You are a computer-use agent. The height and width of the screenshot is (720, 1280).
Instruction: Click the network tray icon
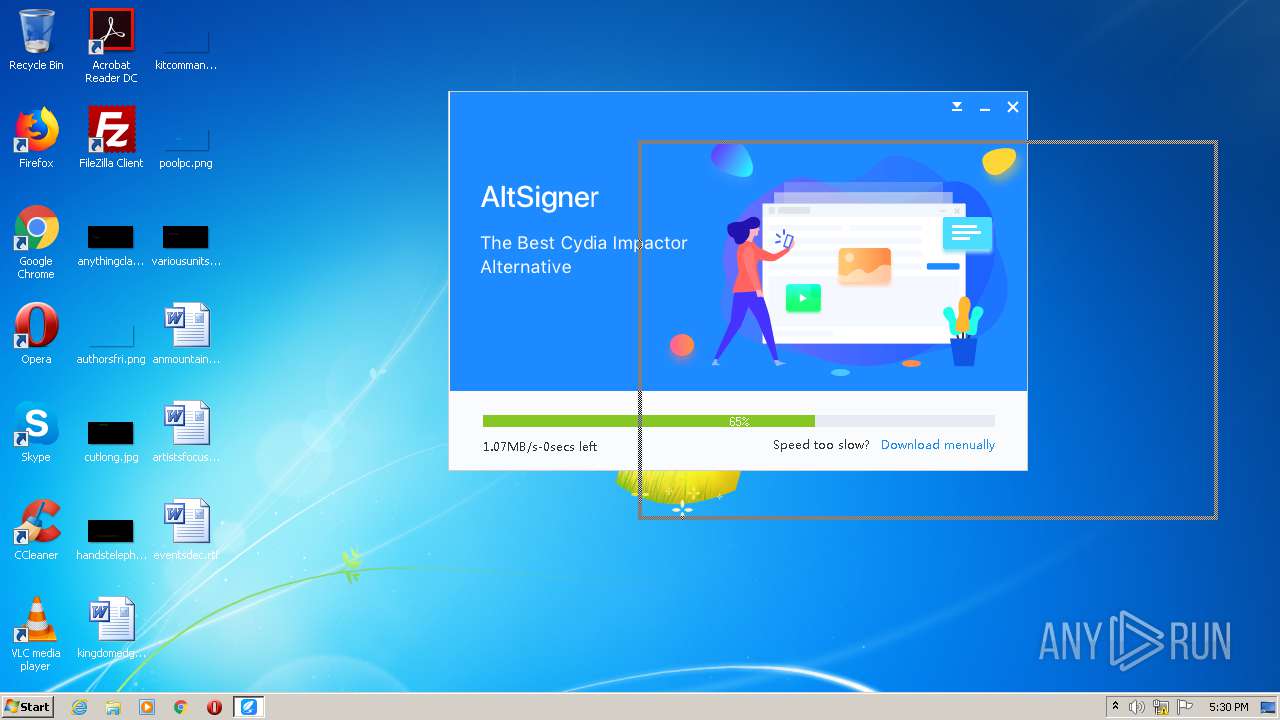click(1161, 707)
